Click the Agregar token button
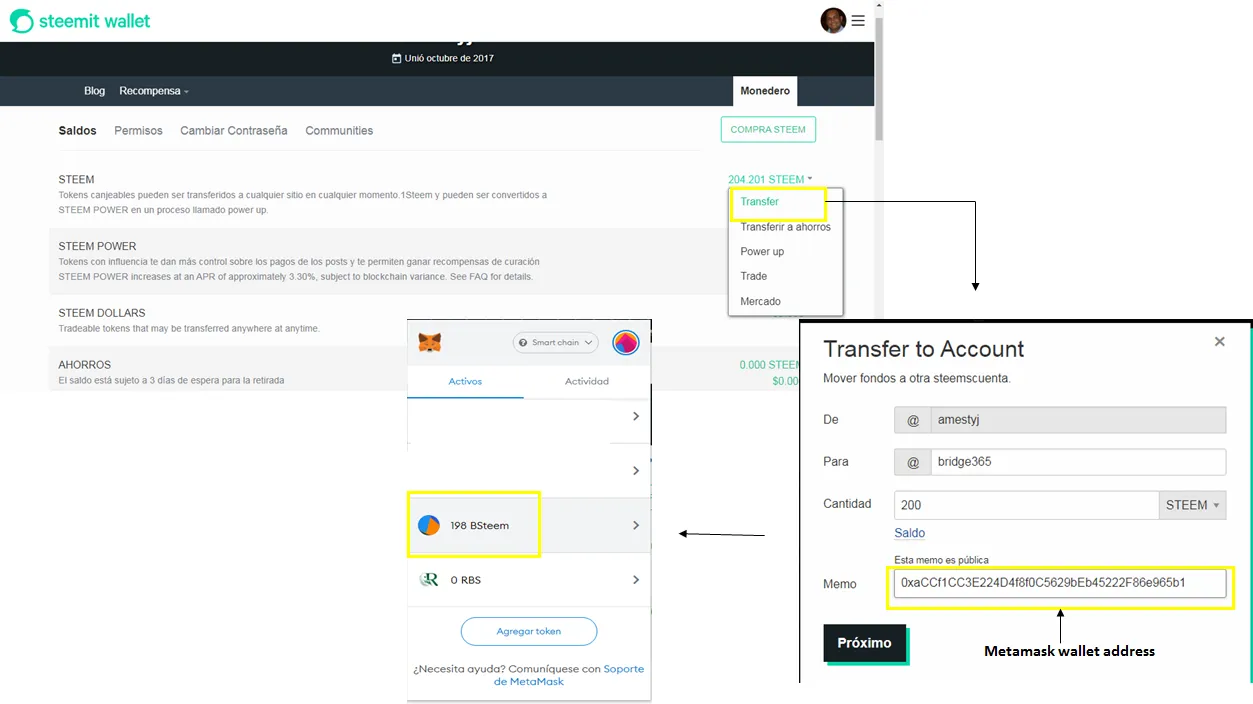Image resolution: width=1253 pixels, height=704 pixels. point(529,631)
